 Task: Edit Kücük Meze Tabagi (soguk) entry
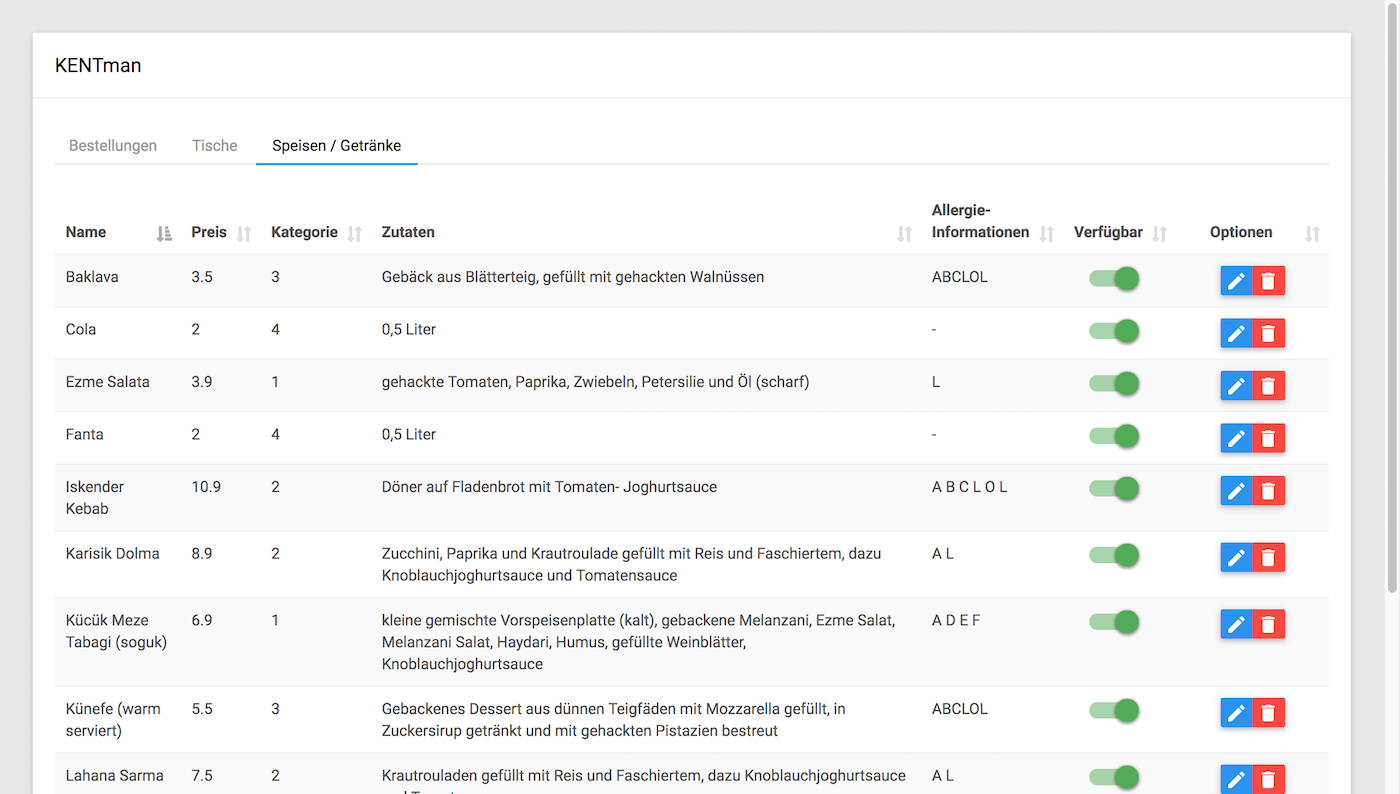(x=1237, y=624)
